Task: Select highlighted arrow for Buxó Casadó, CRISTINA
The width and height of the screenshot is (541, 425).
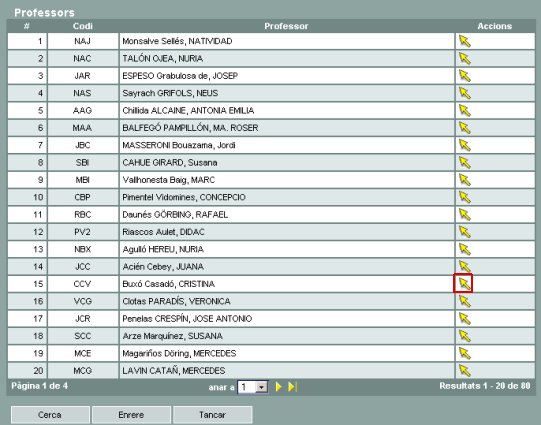Action: (x=463, y=283)
